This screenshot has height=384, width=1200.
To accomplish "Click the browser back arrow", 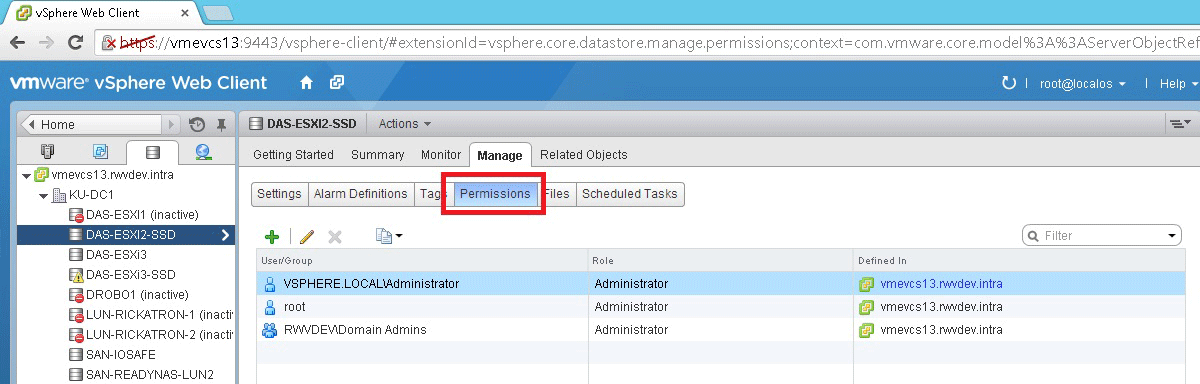I will pyautogui.click(x=18, y=42).
